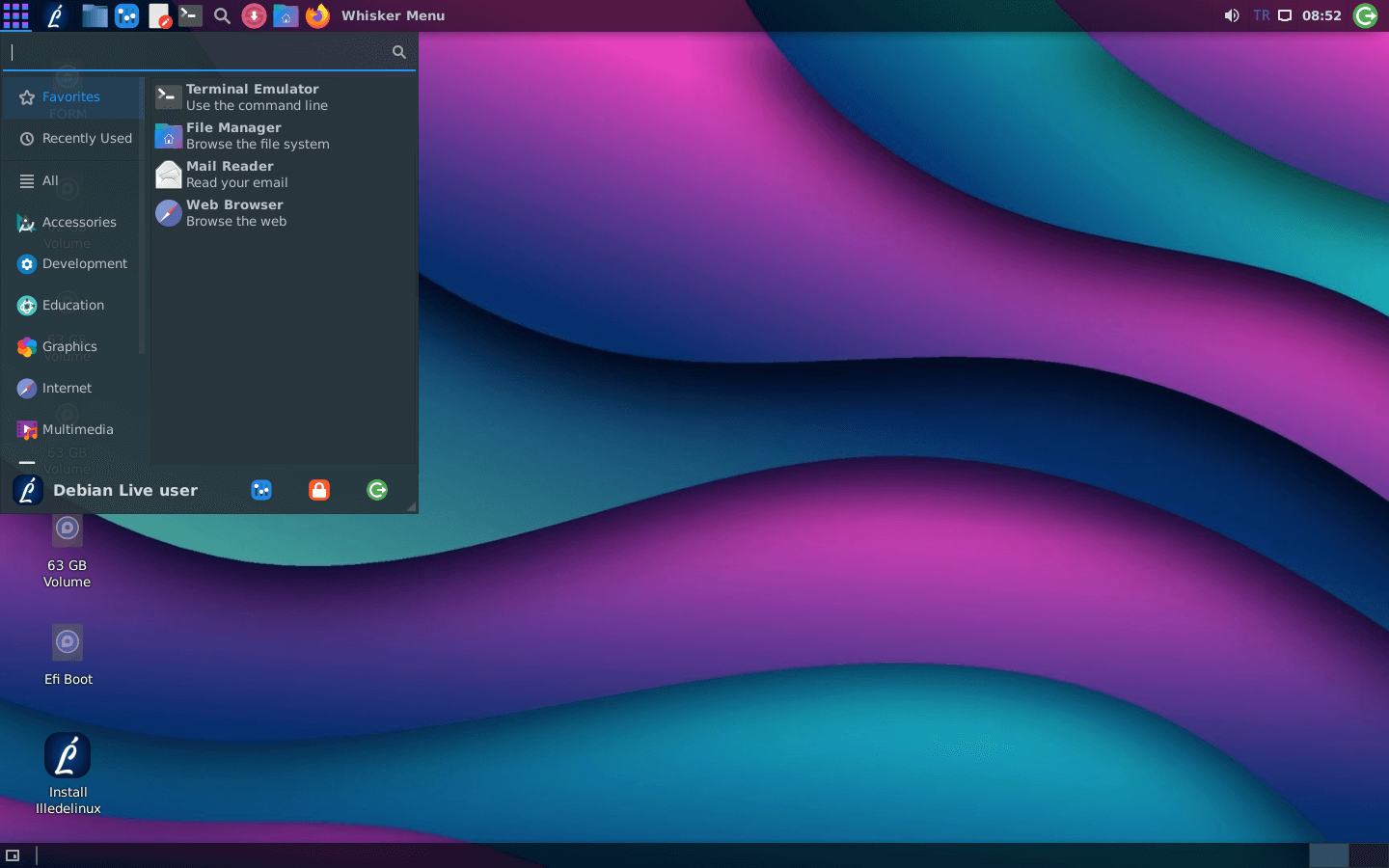The image size is (1389, 868).
Task: Select the Favorites category
Action: (x=72, y=97)
